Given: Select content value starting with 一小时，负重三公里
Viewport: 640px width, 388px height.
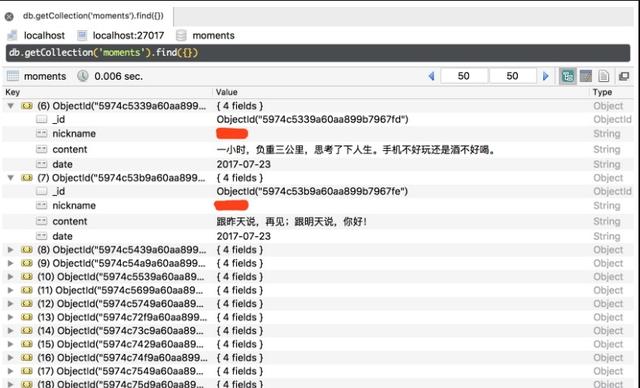Looking at the screenshot, I should click(356, 150).
